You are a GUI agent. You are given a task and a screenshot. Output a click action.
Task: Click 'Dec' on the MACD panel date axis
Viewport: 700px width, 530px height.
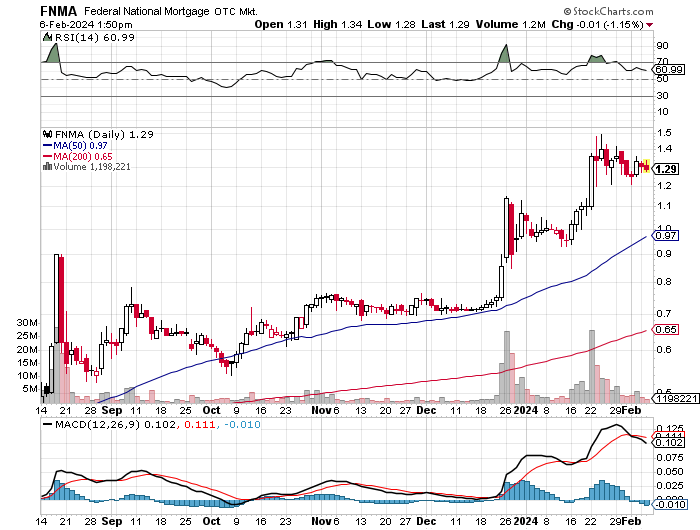[426, 521]
